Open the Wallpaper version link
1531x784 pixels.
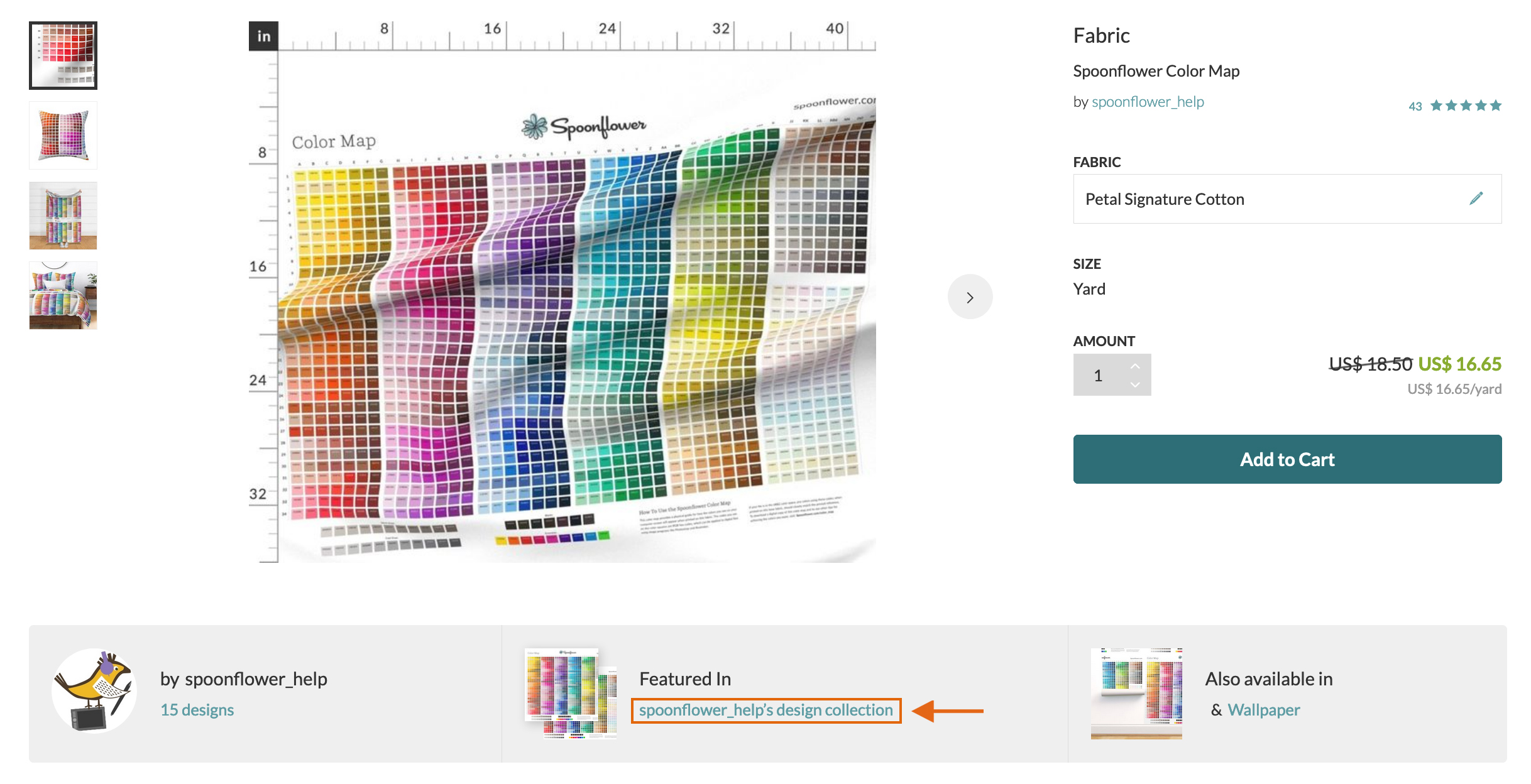click(x=1263, y=710)
